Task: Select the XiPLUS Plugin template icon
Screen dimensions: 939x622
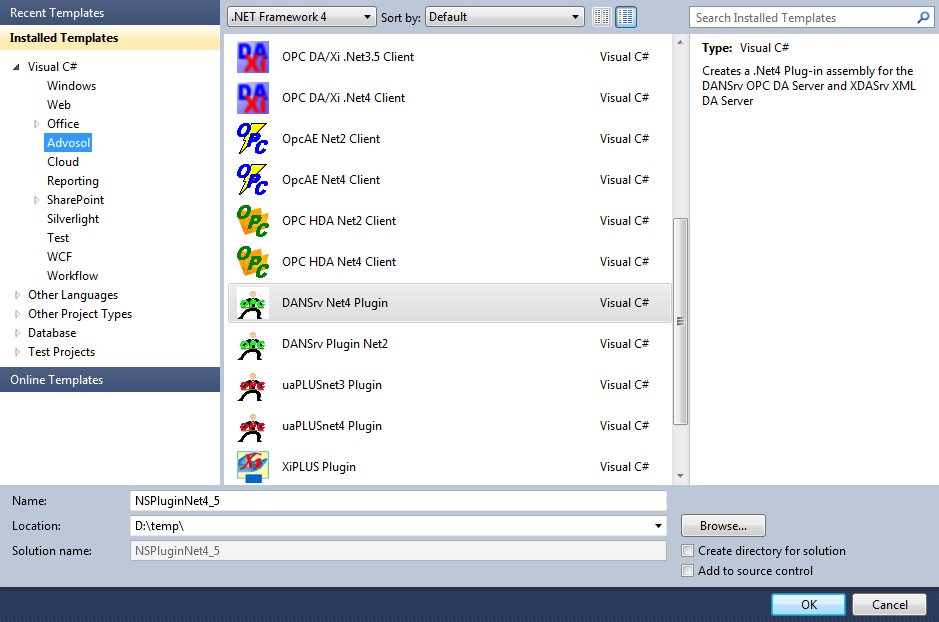Action: pyautogui.click(x=253, y=467)
